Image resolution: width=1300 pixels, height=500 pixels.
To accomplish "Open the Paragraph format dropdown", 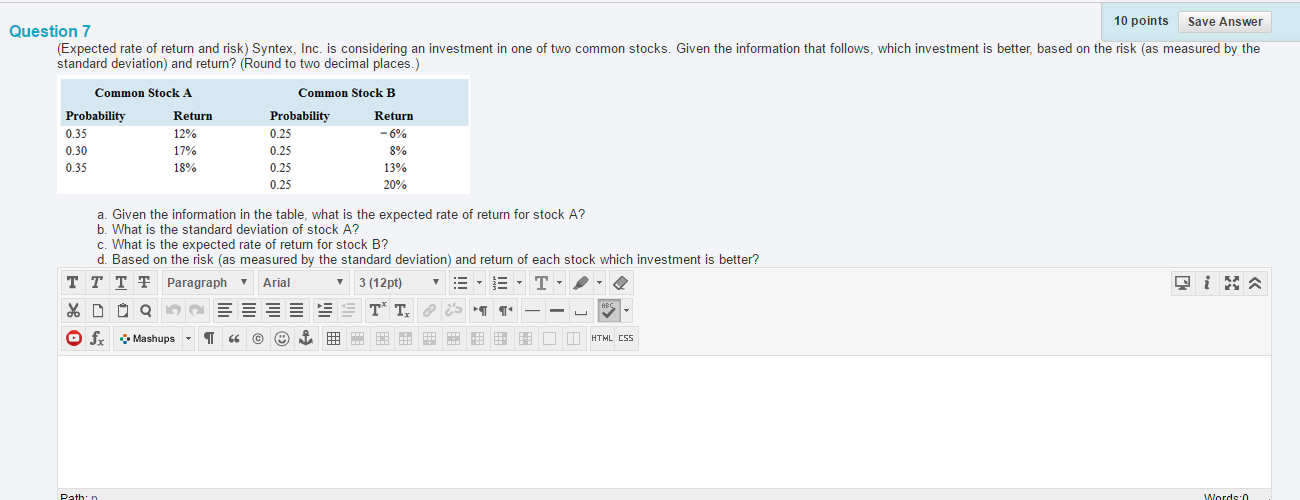I will [x=208, y=283].
